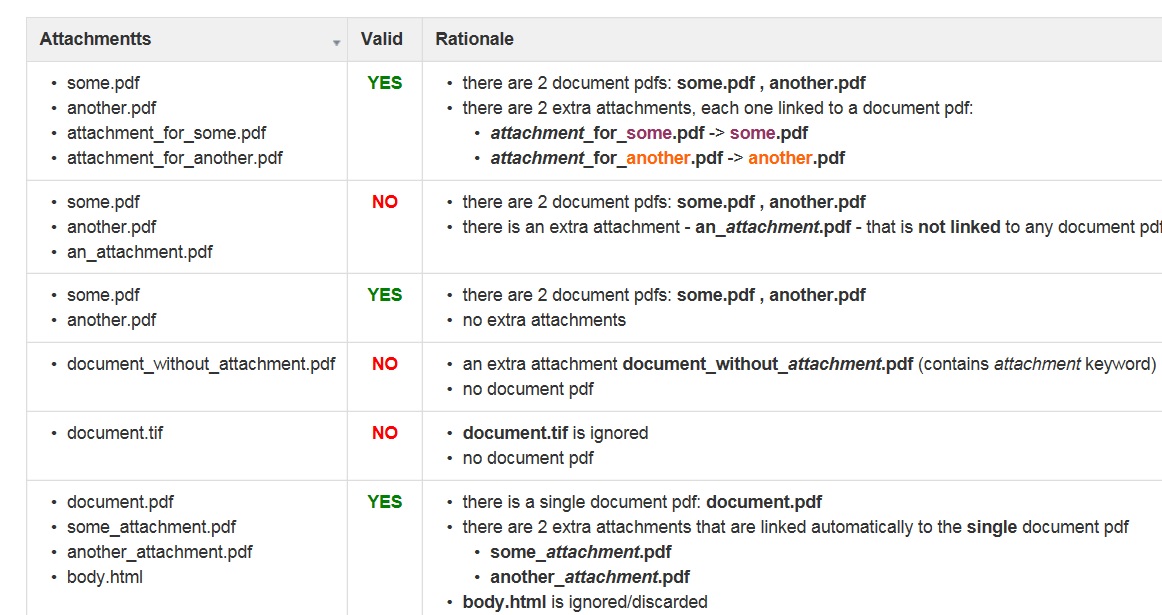Click NO in the an_attachment.pdf row
The height and width of the screenshot is (615, 1162).
[385, 202]
